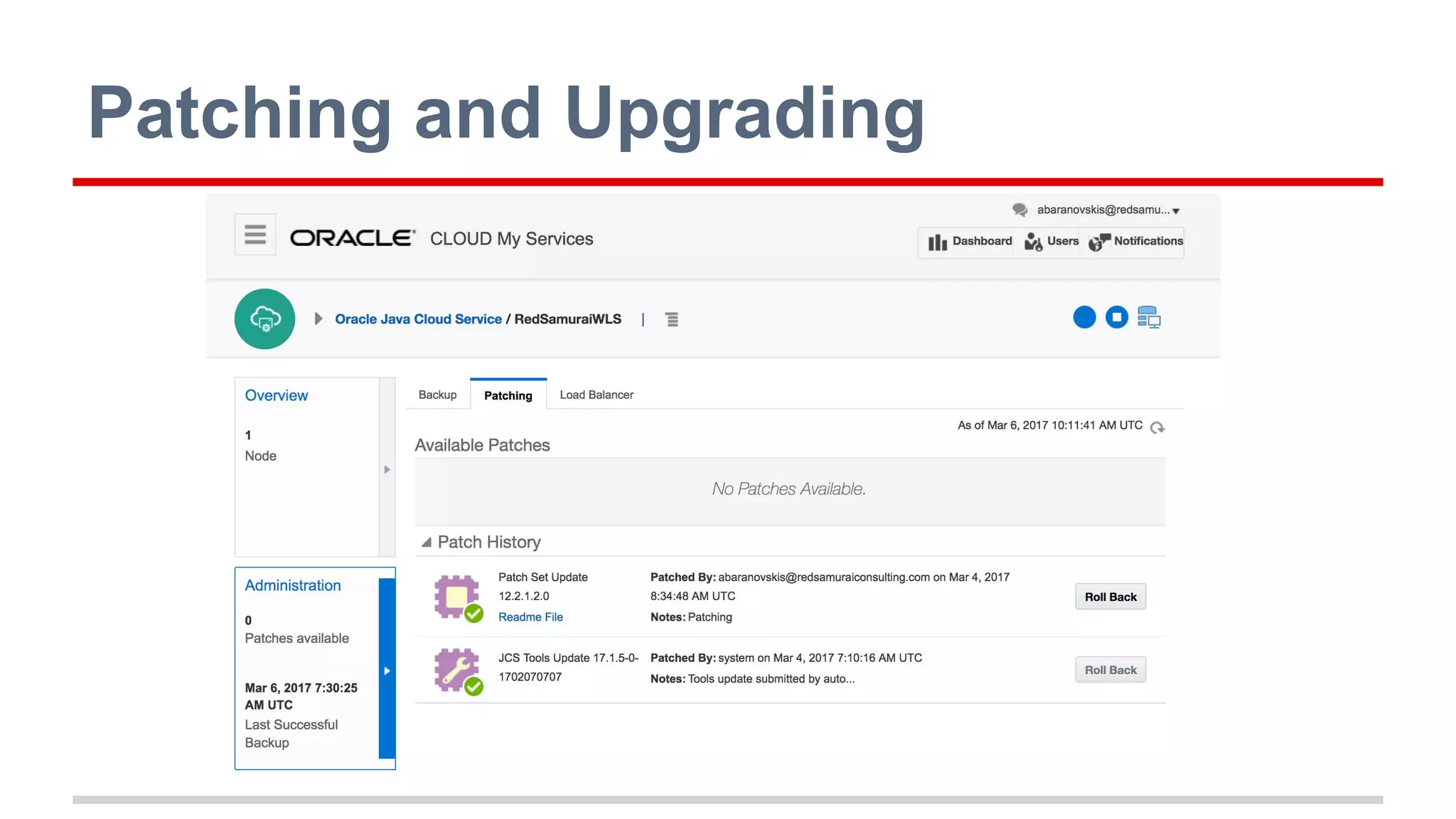Open the abaranovskis user account dropdown
1456x819 pixels.
pyautogui.click(x=1108, y=210)
